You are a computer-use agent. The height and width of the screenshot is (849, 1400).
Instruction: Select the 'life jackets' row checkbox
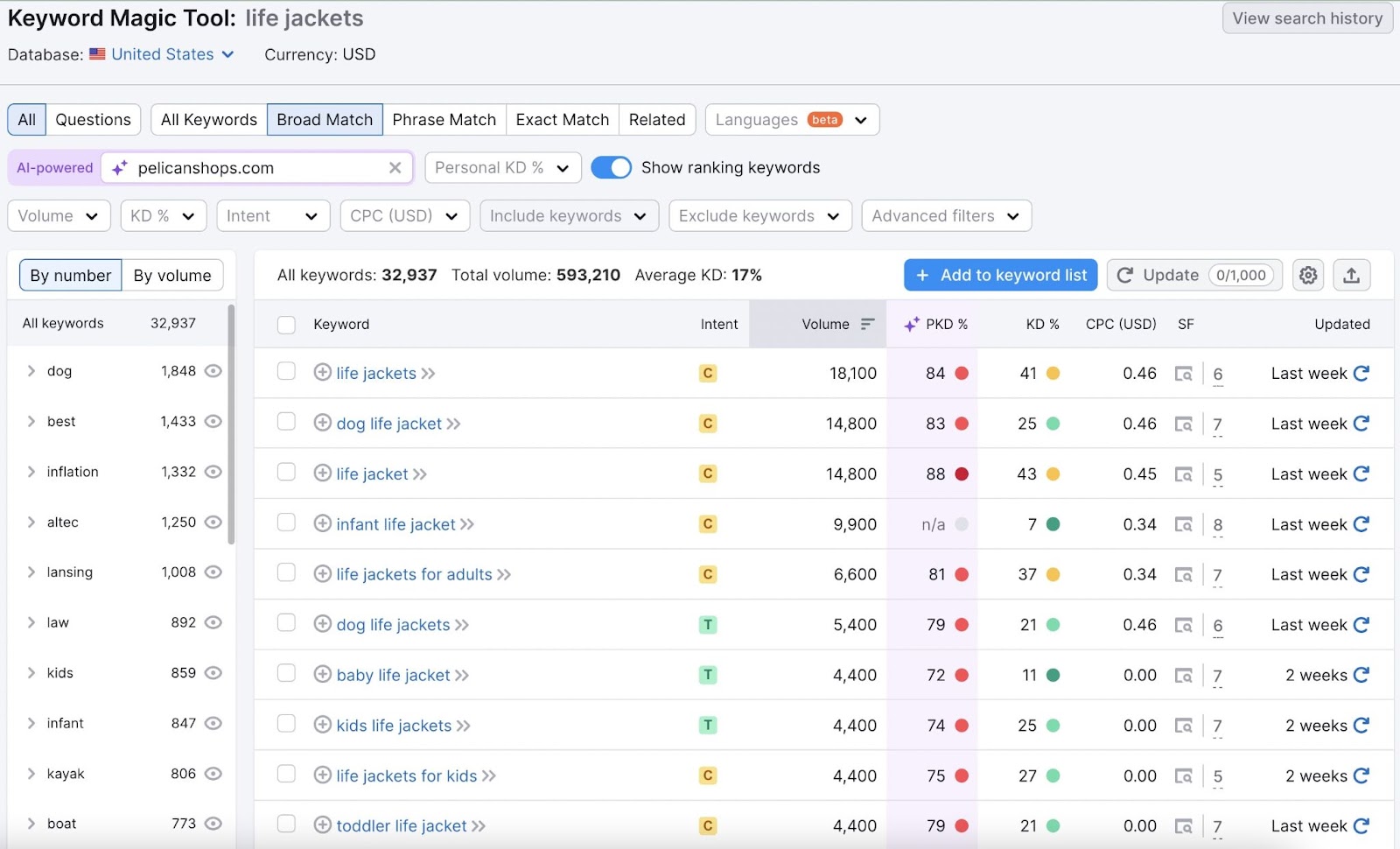tap(286, 371)
